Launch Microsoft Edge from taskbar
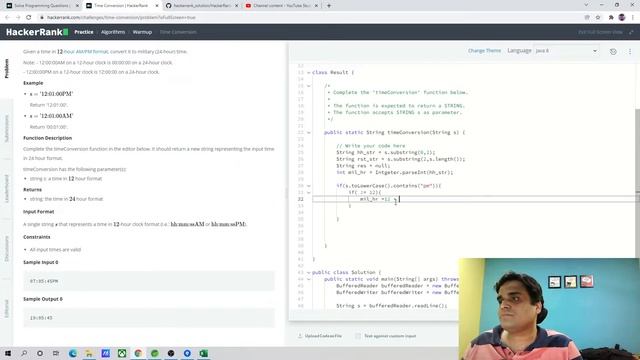The width and height of the screenshot is (640, 360). [x=73, y=353]
